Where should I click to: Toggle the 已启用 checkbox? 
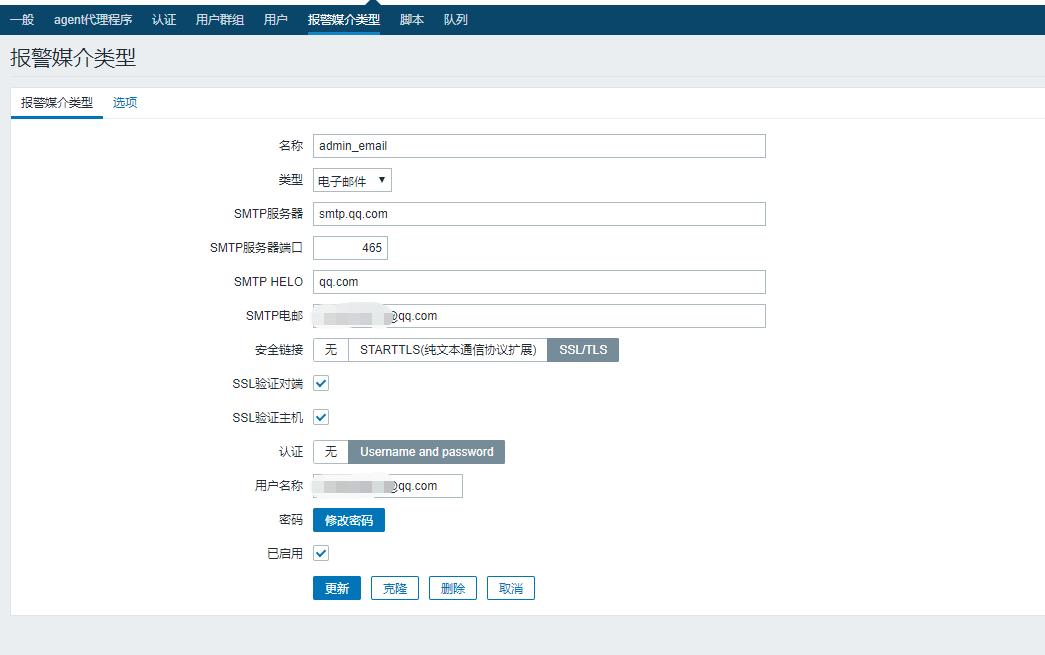[321, 553]
